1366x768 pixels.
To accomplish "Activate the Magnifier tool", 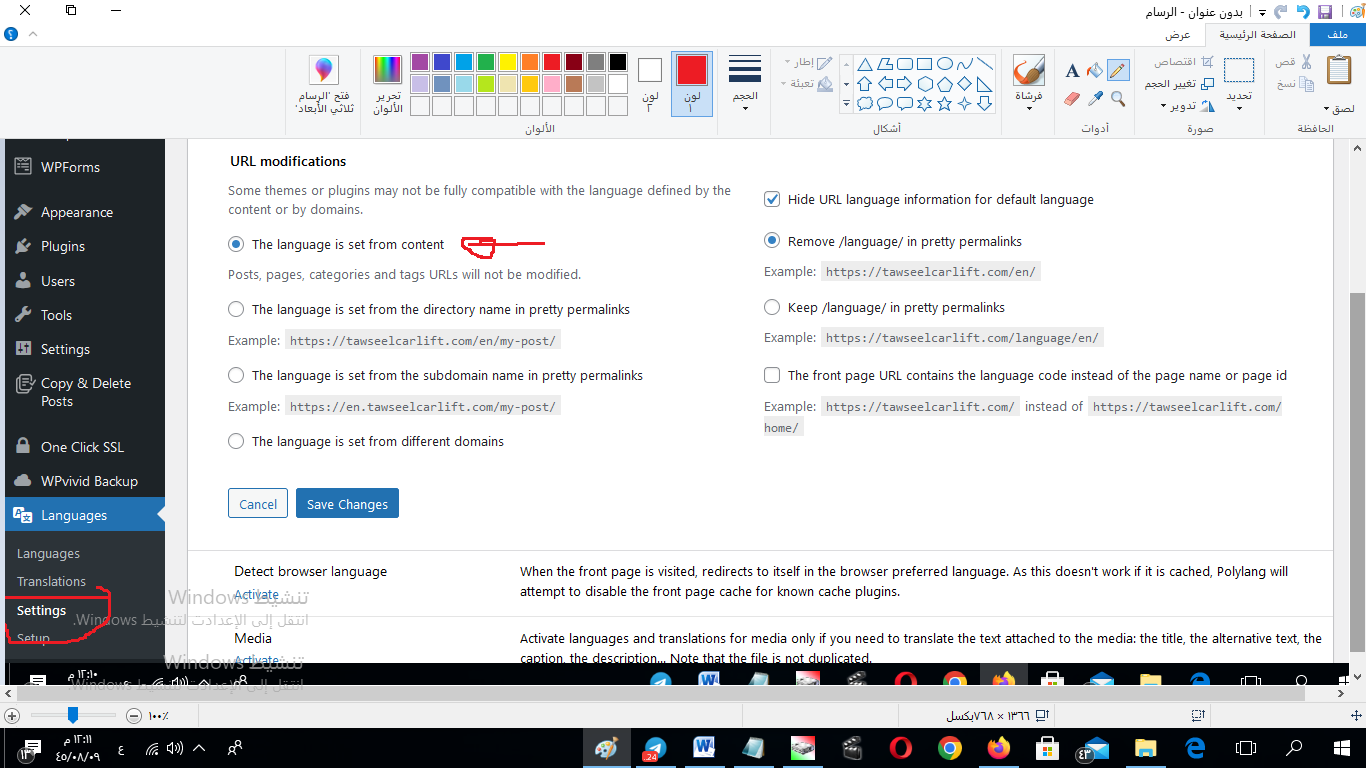I will tap(1118, 99).
